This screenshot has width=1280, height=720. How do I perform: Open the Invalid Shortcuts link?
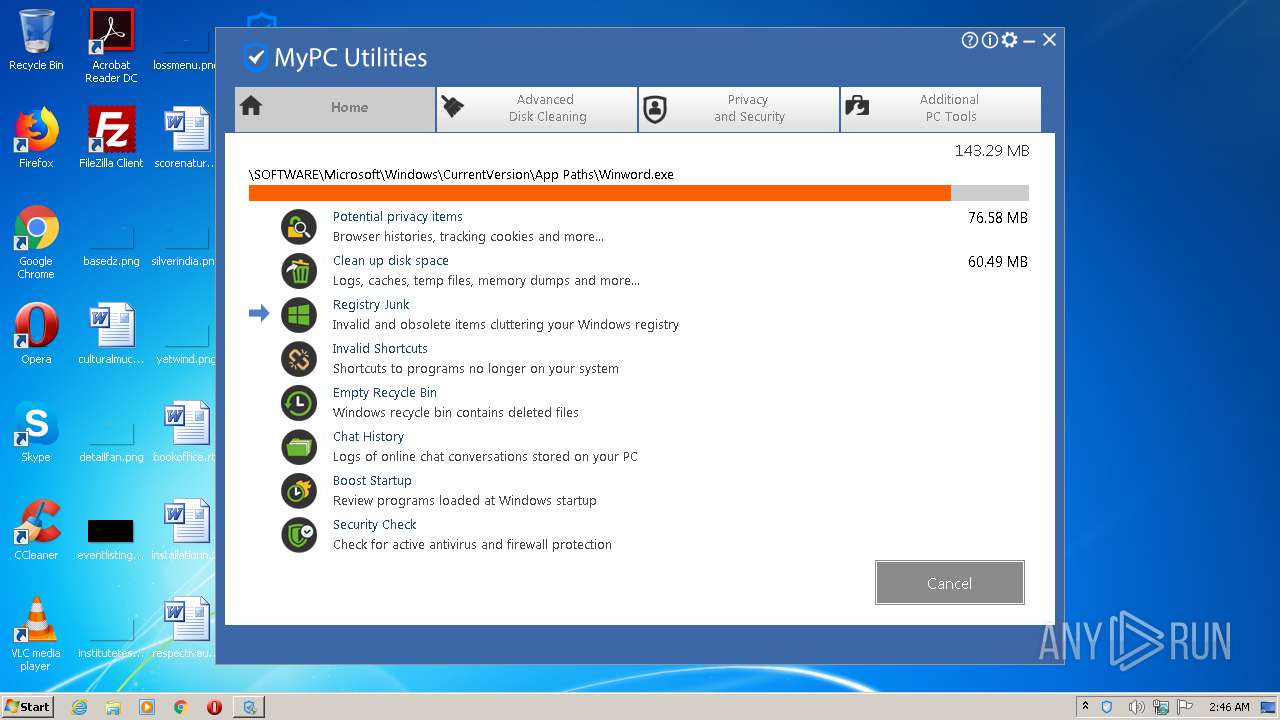380,349
